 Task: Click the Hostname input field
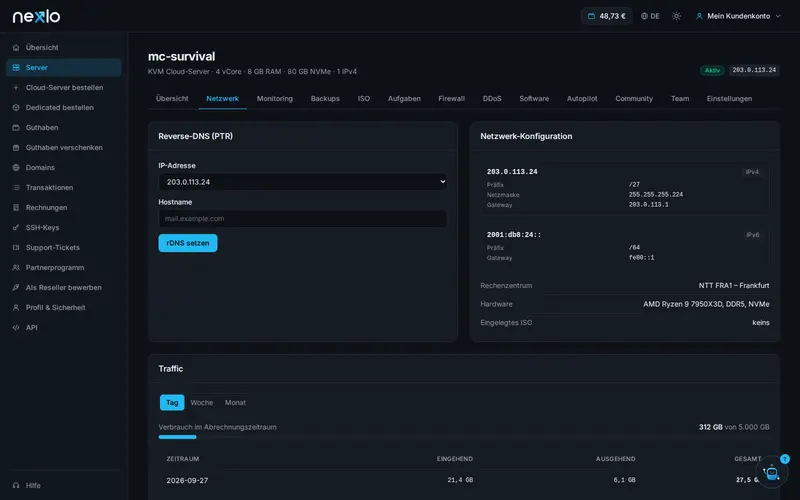[x=303, y=218]
